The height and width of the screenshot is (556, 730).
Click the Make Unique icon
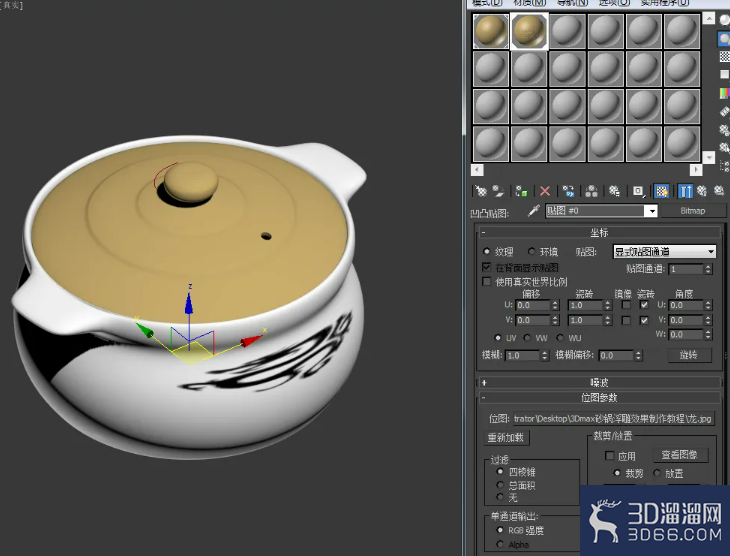591,191
